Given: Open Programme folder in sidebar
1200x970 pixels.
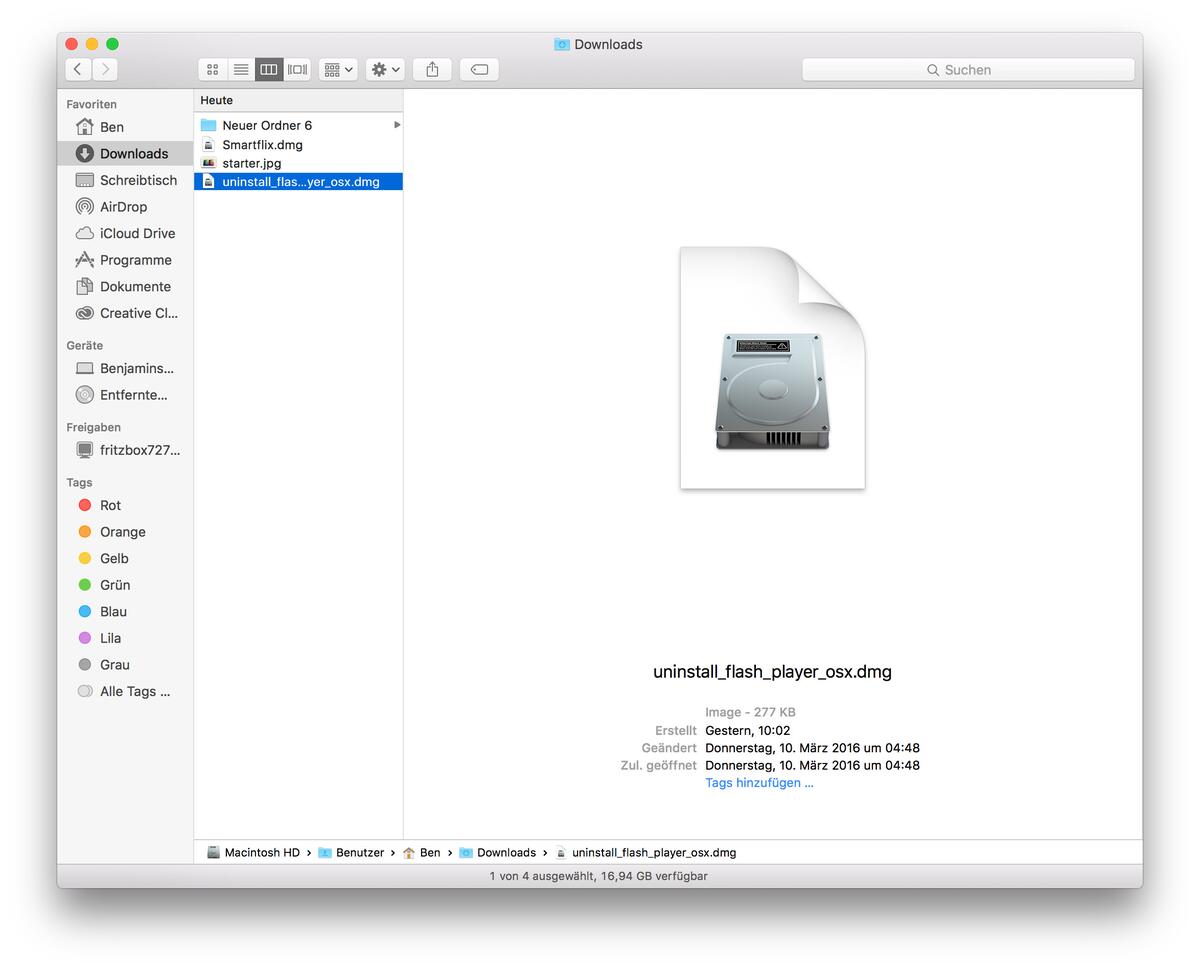Looking at the screenshot, I should coord(135,260).
